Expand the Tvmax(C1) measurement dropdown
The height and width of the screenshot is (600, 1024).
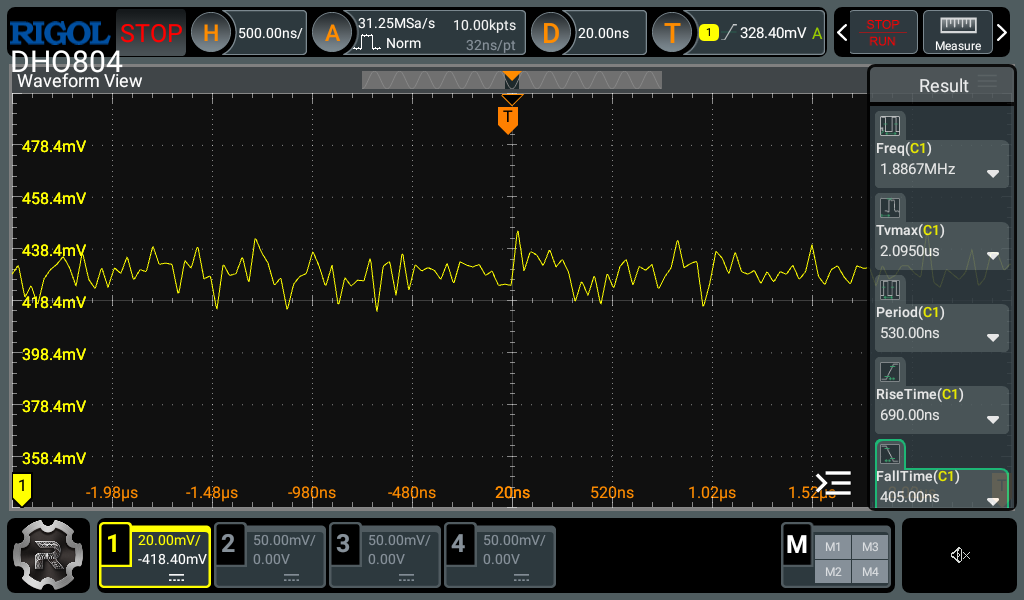pyautogui.click(x=993, y=255)
